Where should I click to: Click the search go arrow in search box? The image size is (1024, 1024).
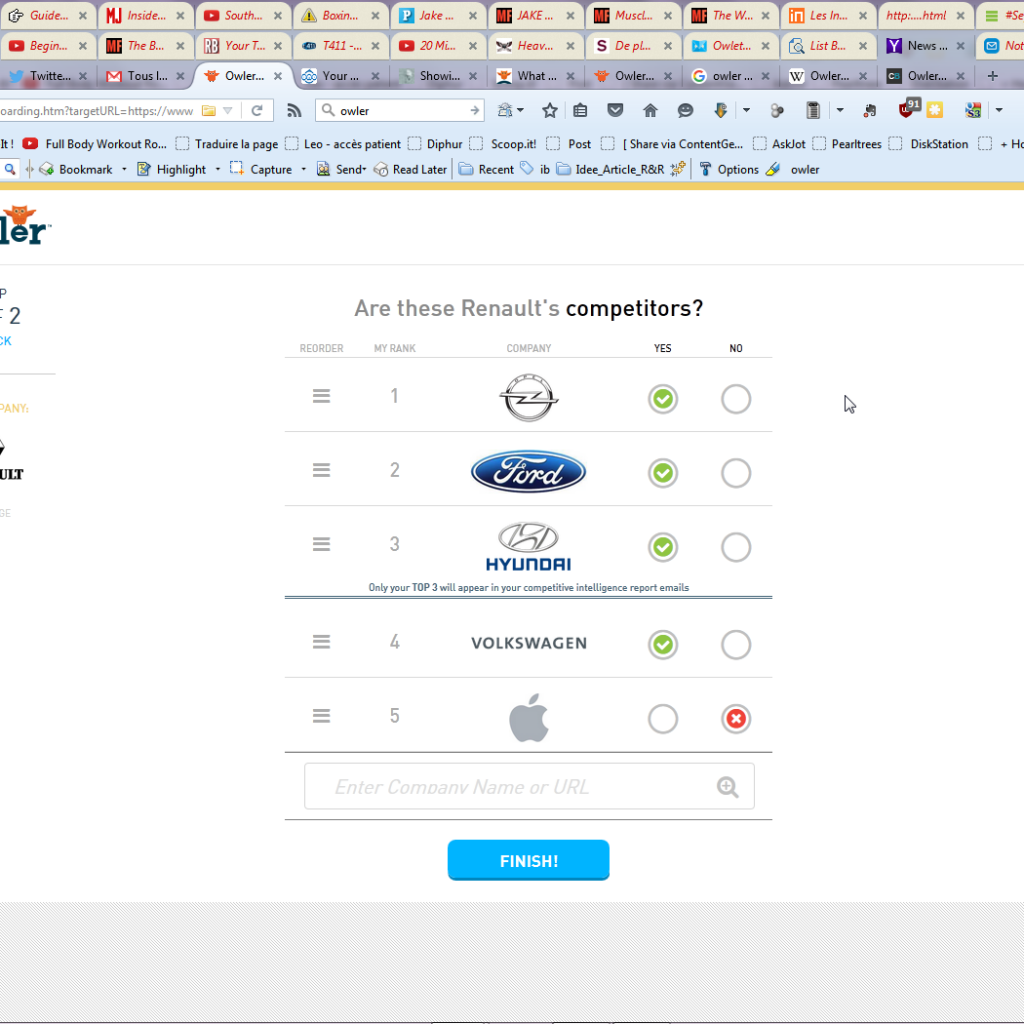(475, 110)
